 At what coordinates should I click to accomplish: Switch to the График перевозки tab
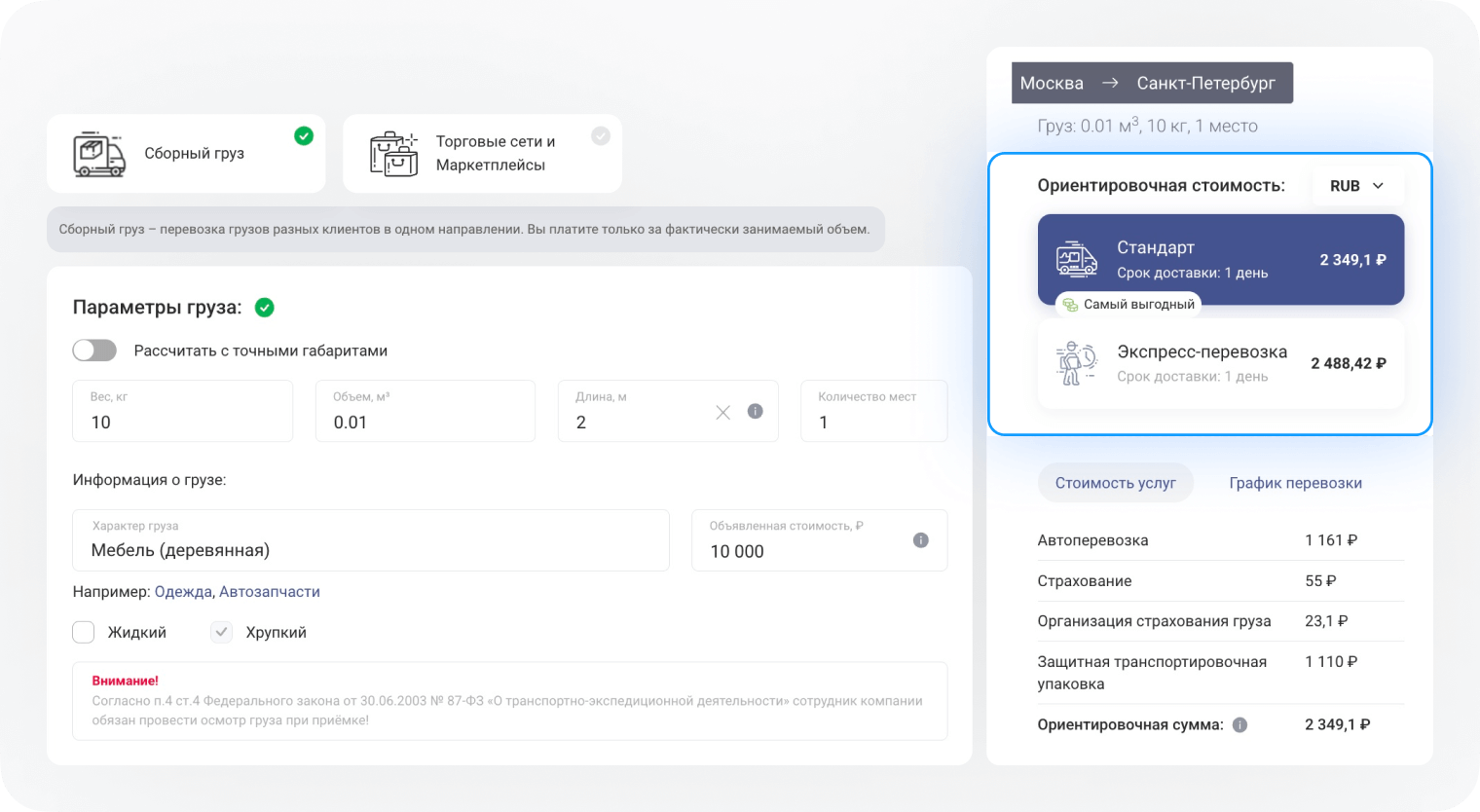pos(1295,483)
